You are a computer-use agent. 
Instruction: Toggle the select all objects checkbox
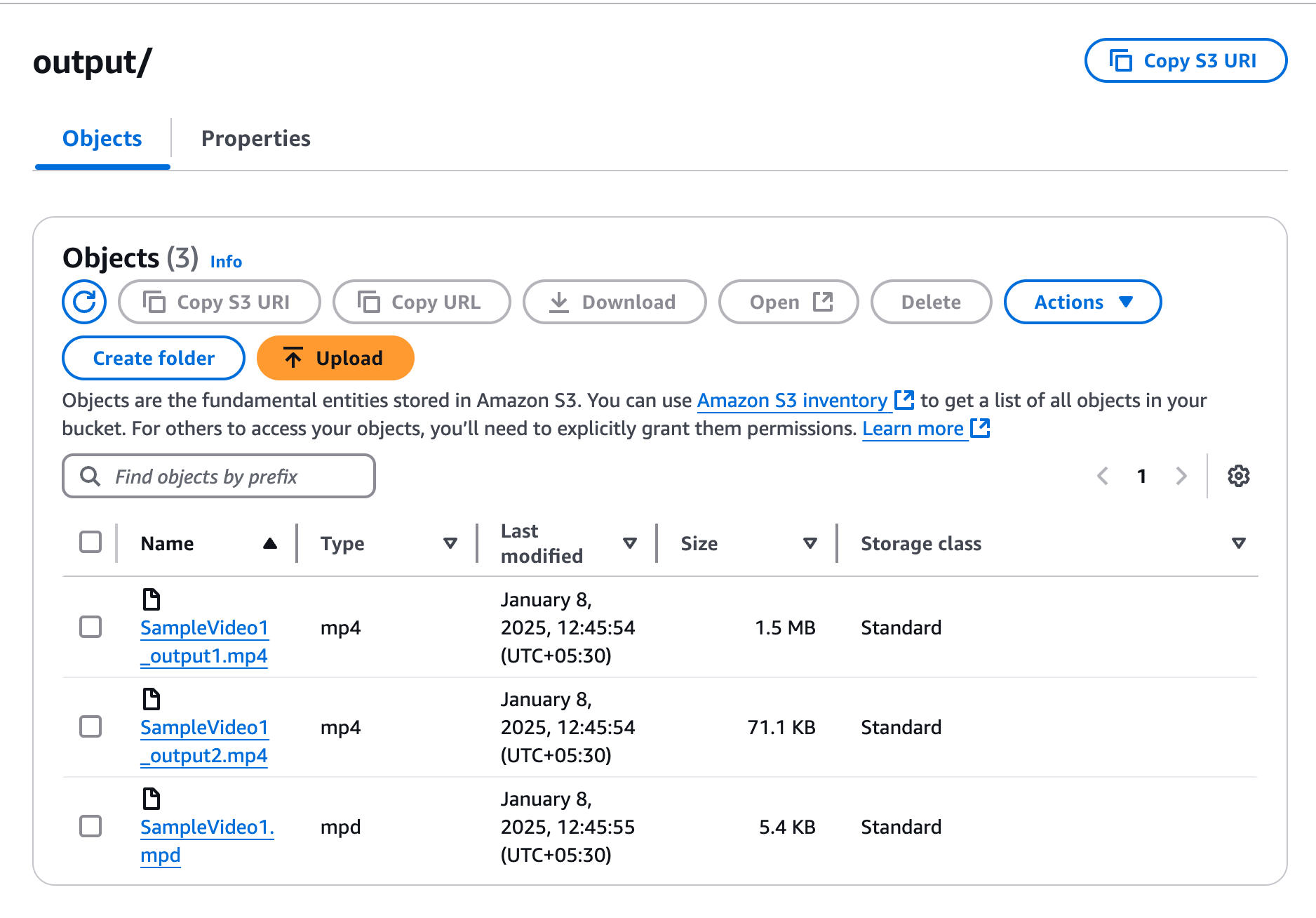pyautogui.click(x=90, y=543)
